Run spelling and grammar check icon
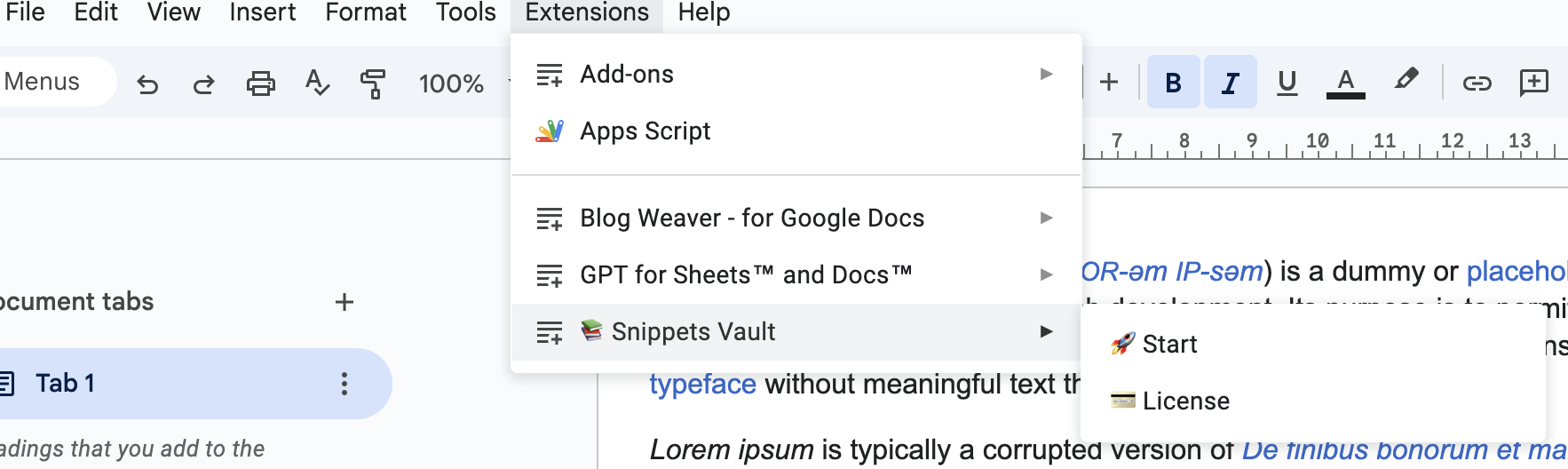The width and height of the screenshot is (1568, 469). 317,83
